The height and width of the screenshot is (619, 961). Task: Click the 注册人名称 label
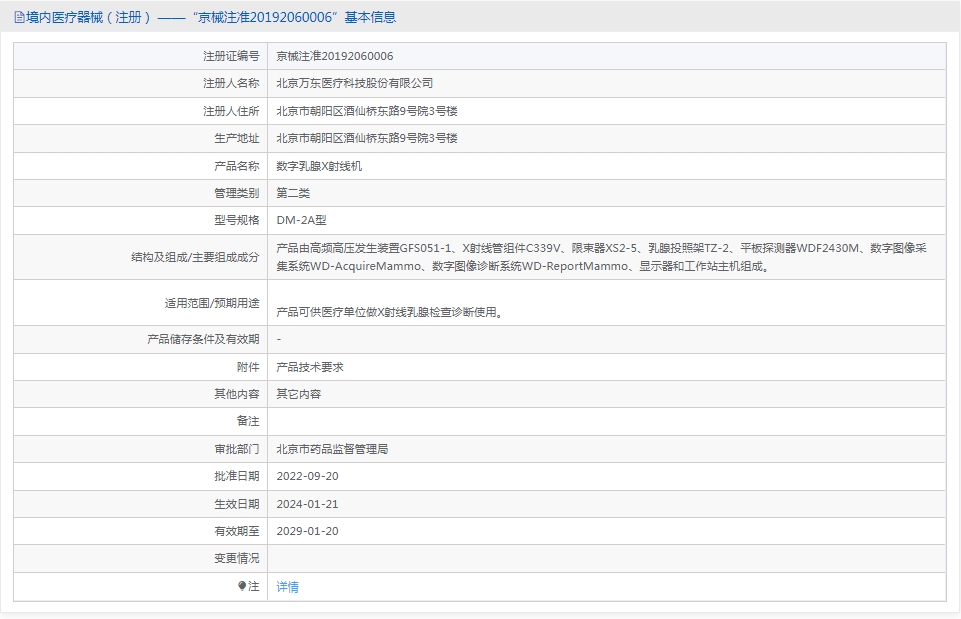pos(232,83)
